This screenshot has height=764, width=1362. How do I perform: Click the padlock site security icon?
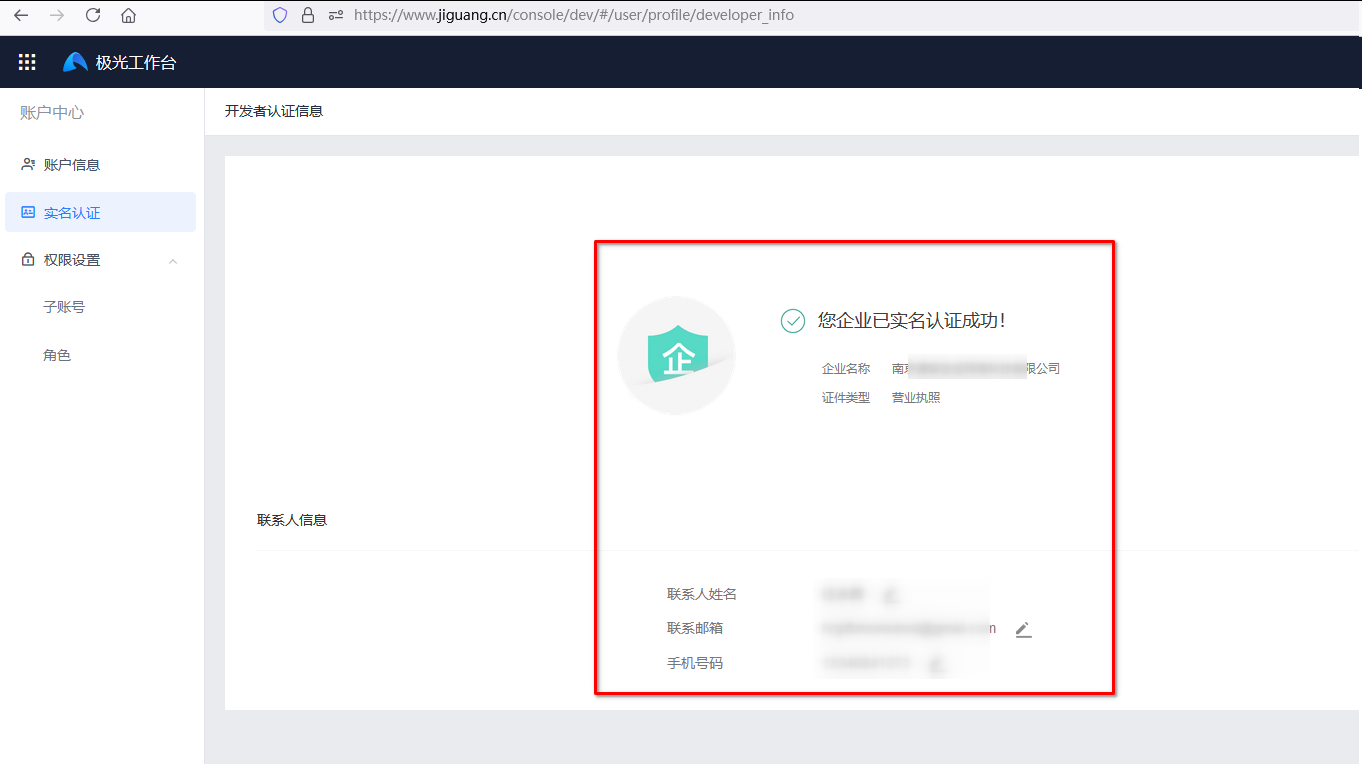(307, 15)
